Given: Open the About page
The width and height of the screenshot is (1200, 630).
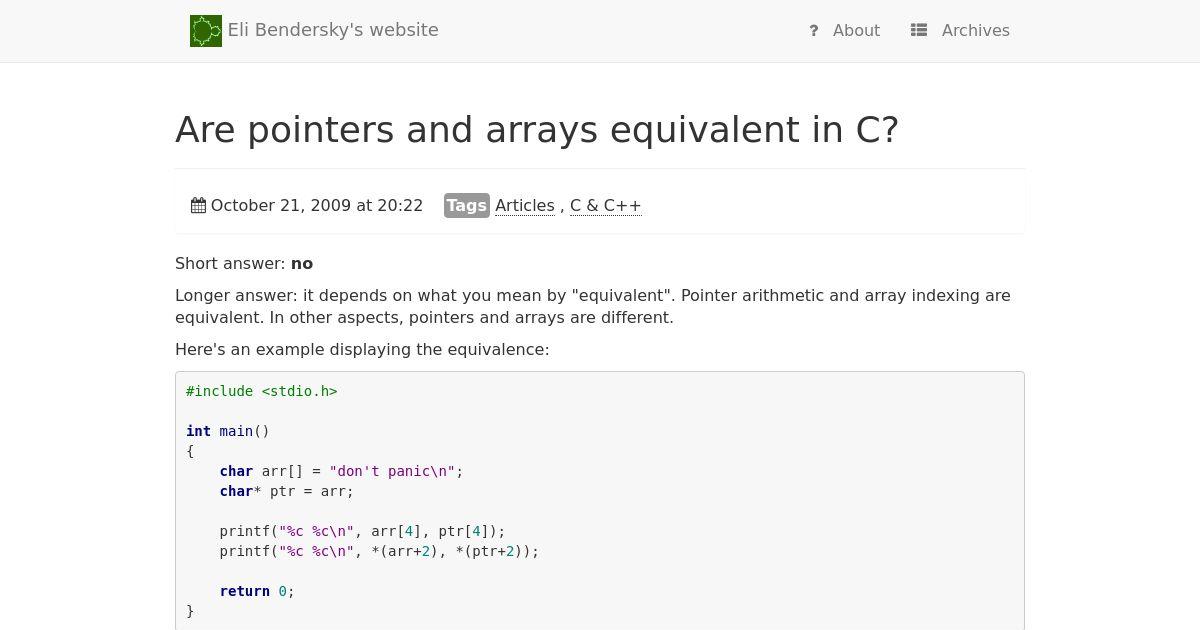Looking at the screenshot, I should tap(856, 31).
